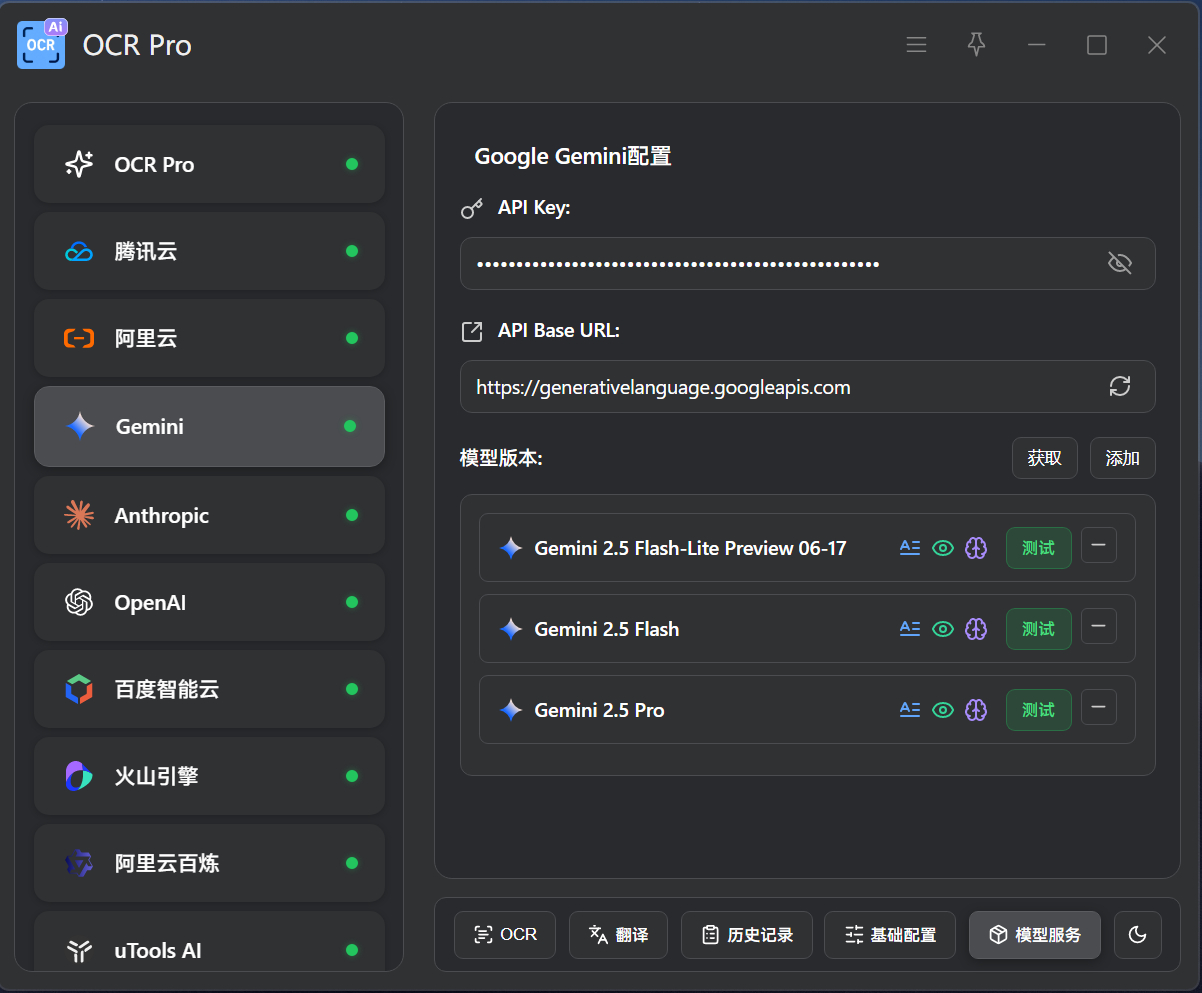Viewport: 1202px width, 993px height.
Task: Select OpenAI service in sidebar
Action: click(210, 602)
